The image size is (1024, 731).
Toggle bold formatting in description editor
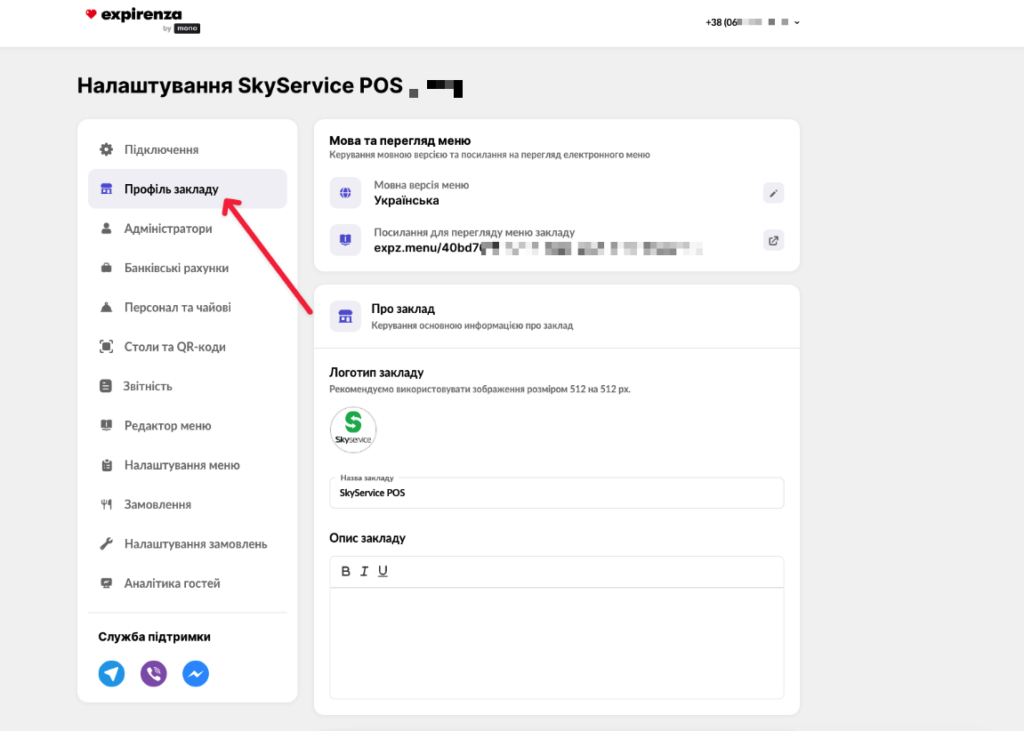coord(346,571)
